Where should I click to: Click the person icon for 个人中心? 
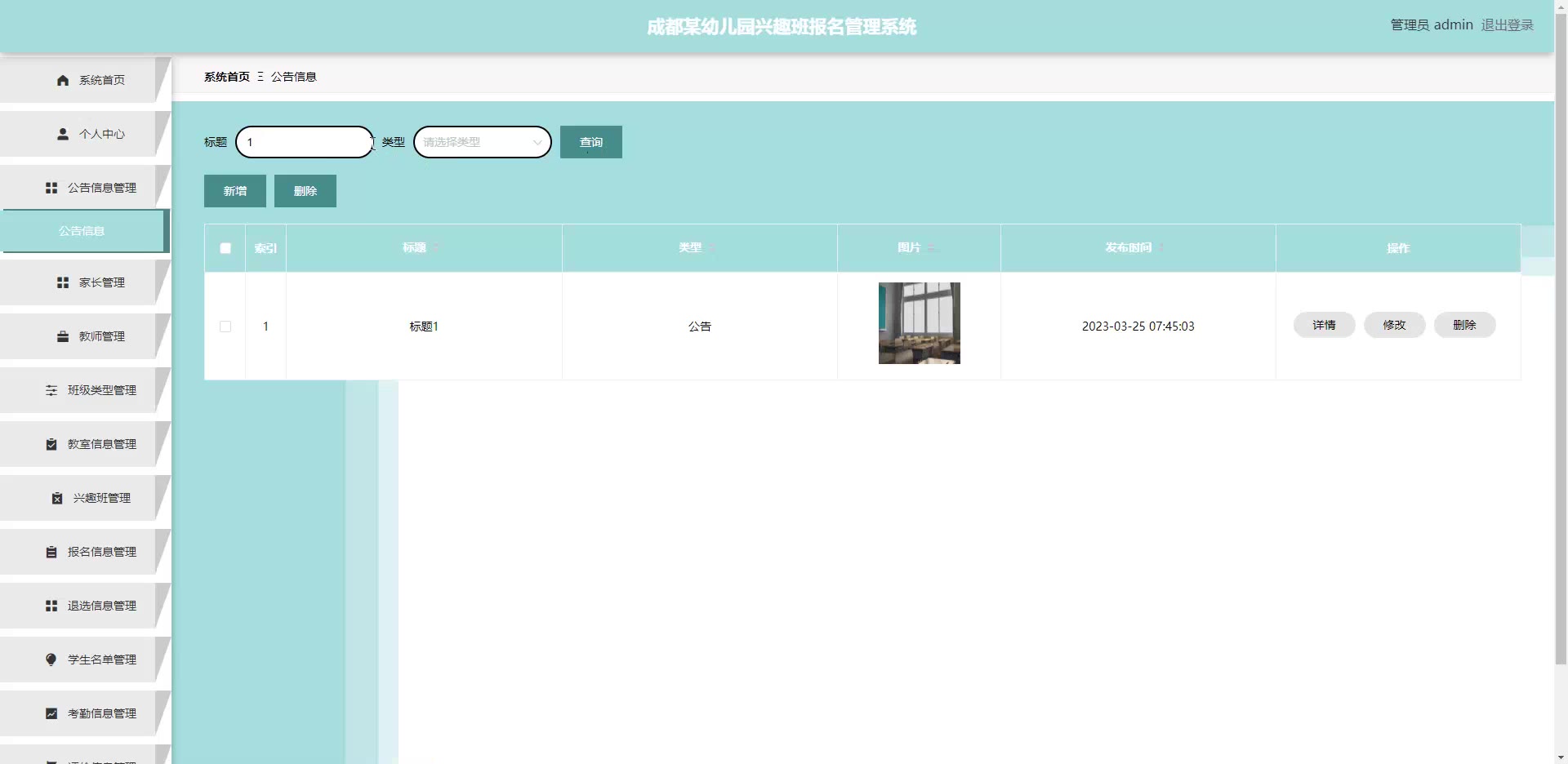[63, 134]
